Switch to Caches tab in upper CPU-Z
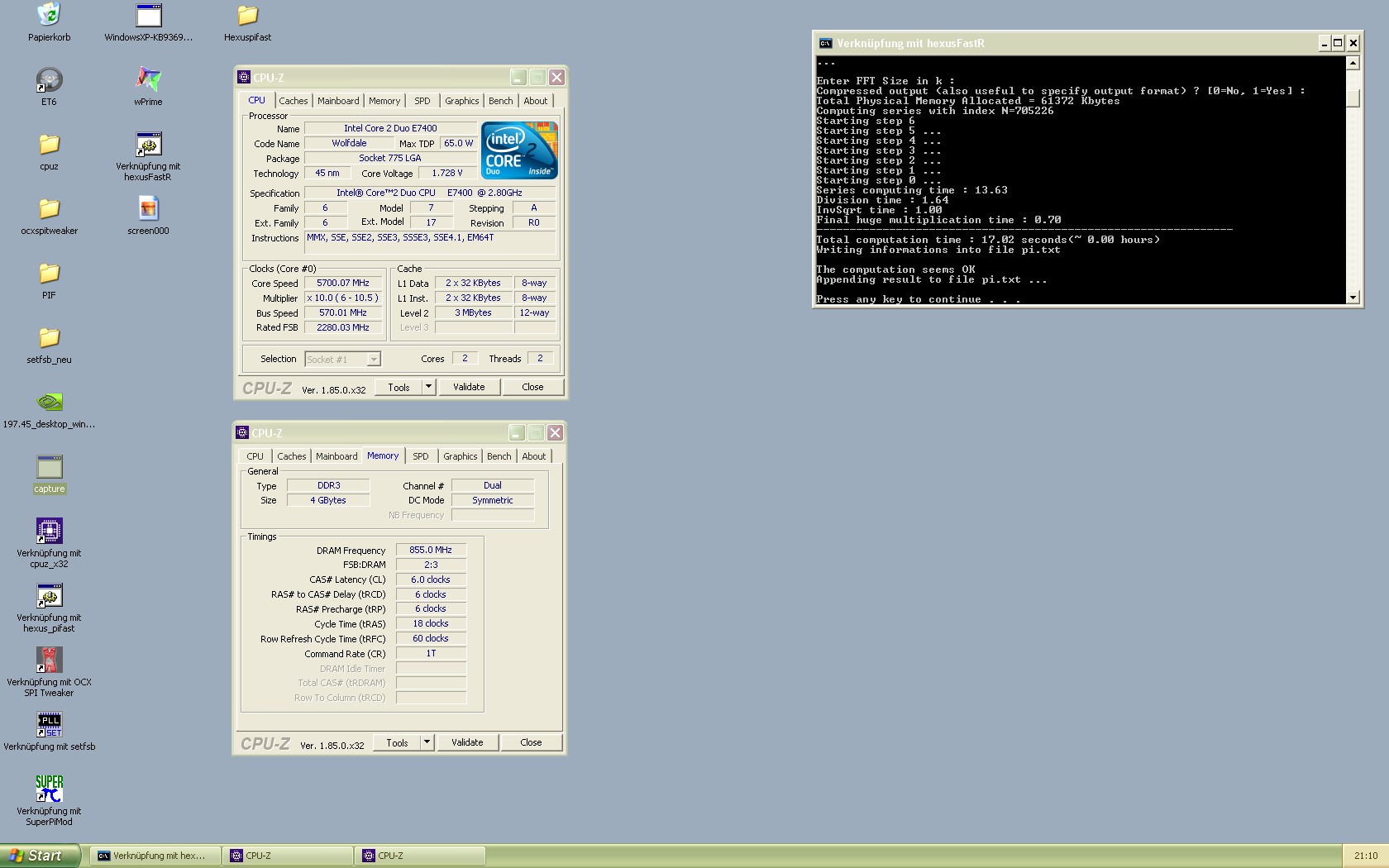 (x=293, y=101)
